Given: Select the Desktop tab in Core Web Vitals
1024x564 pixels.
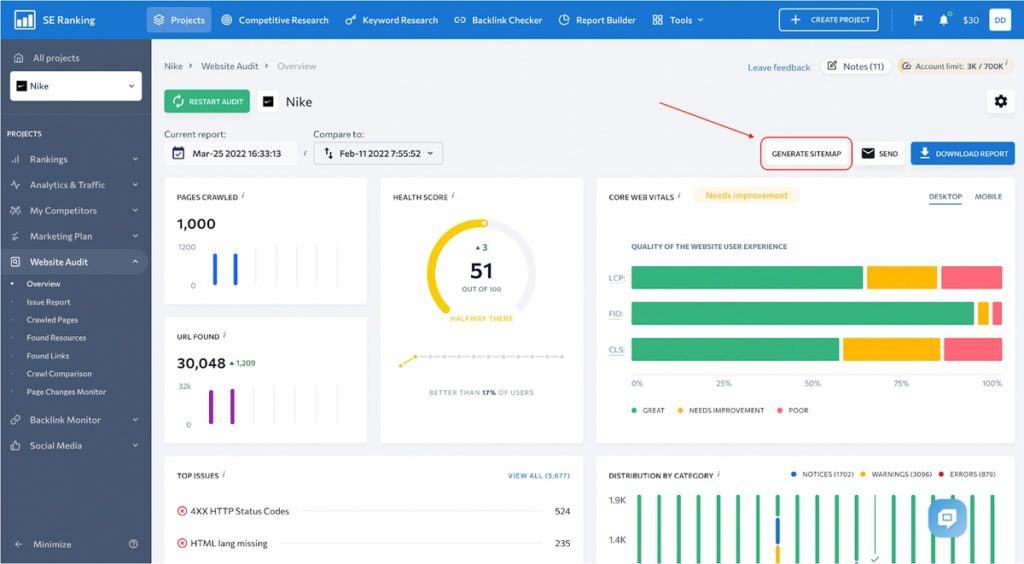Looking at the screenshot, I should [945, 196].
